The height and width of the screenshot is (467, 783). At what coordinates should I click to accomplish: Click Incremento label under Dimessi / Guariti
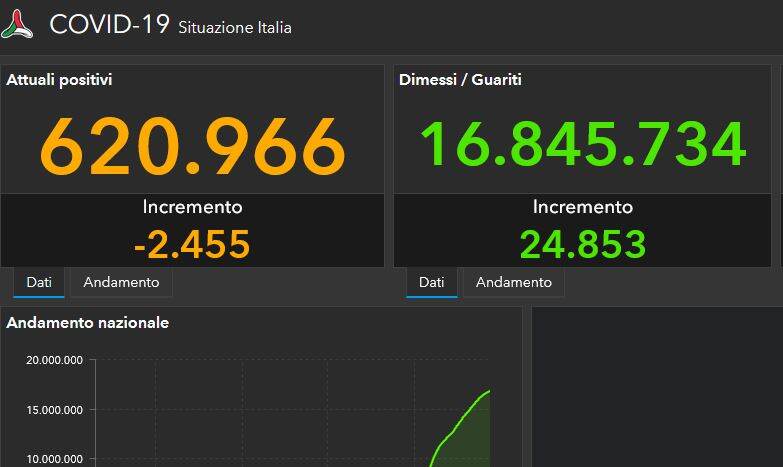583,208
